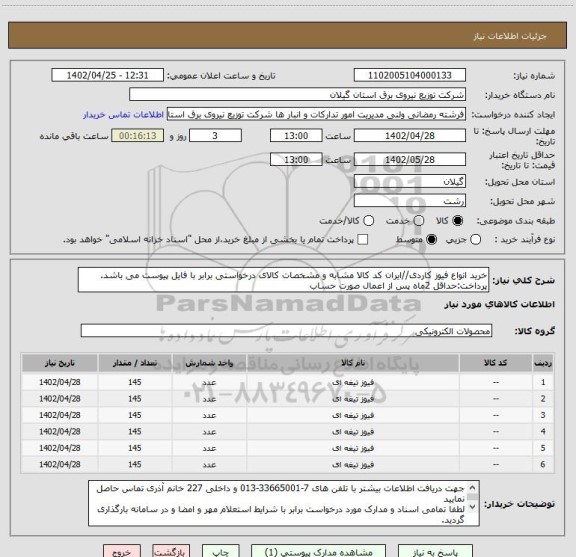
Task: Click the 13:00 price validity time field
Action: [296, 159]
